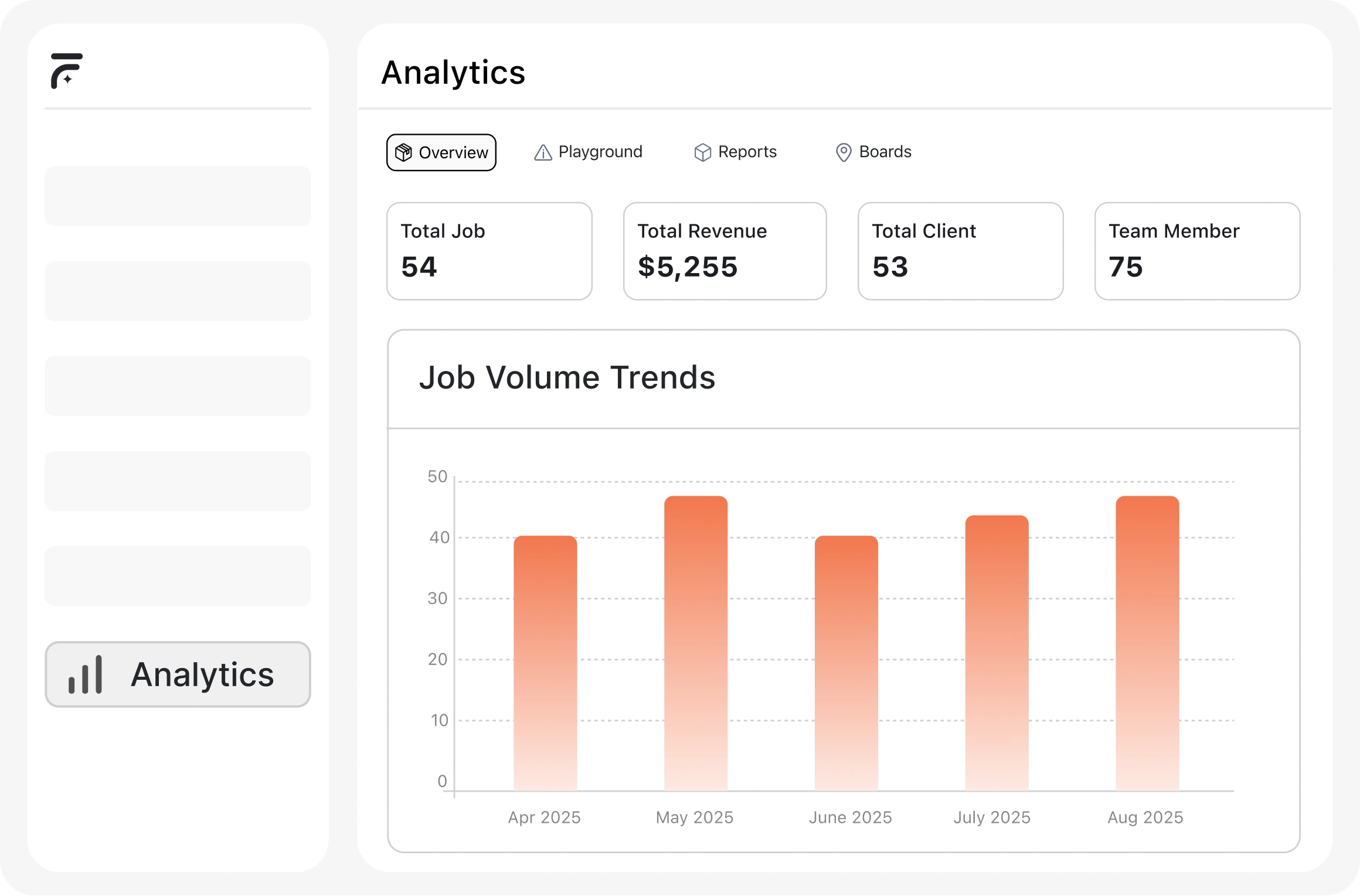
Task: Click the Playground triangle warning icon
Action: point(543,153)
